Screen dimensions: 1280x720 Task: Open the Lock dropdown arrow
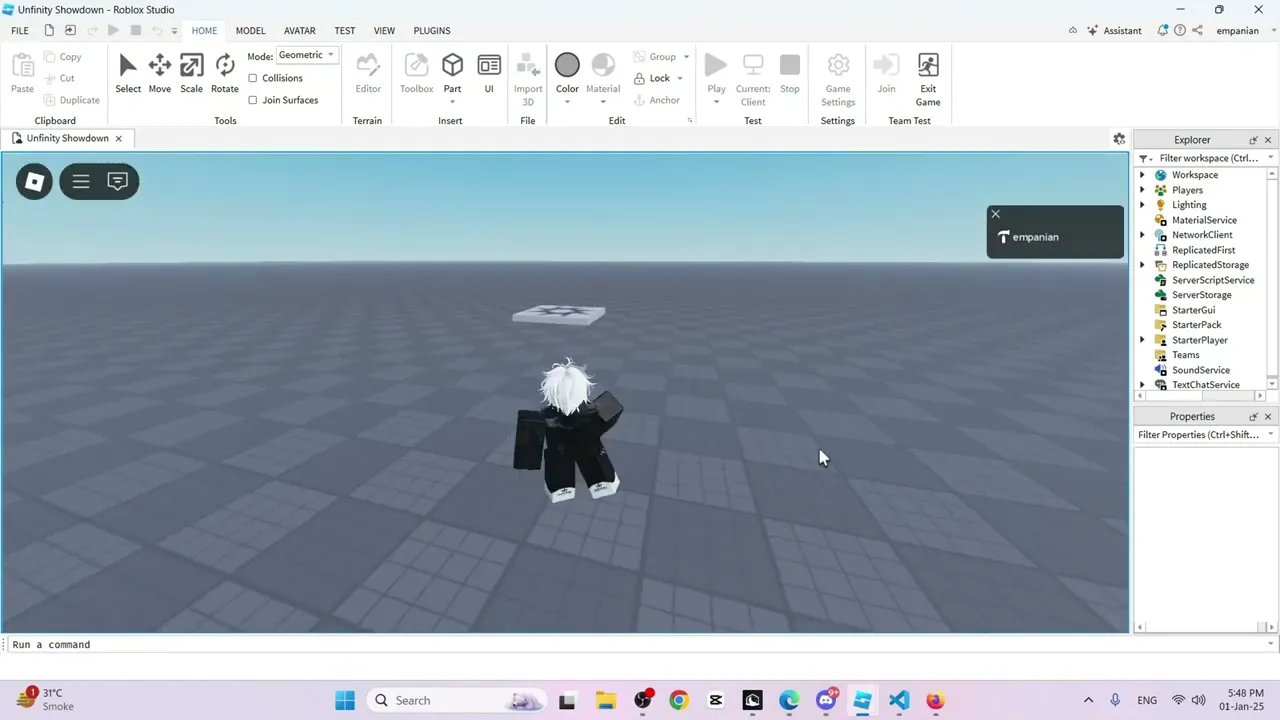click(x=680, y=79)
